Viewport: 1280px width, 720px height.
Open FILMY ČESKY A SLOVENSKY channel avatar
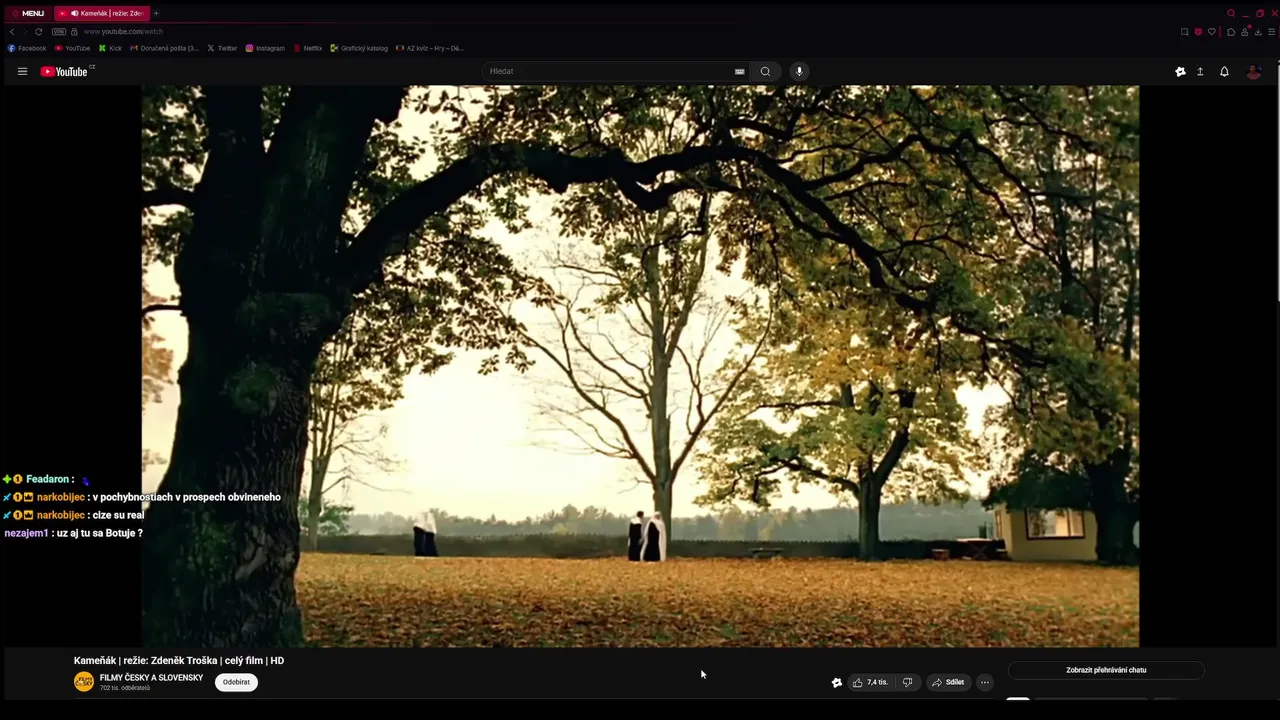click(x=84, y=682)
